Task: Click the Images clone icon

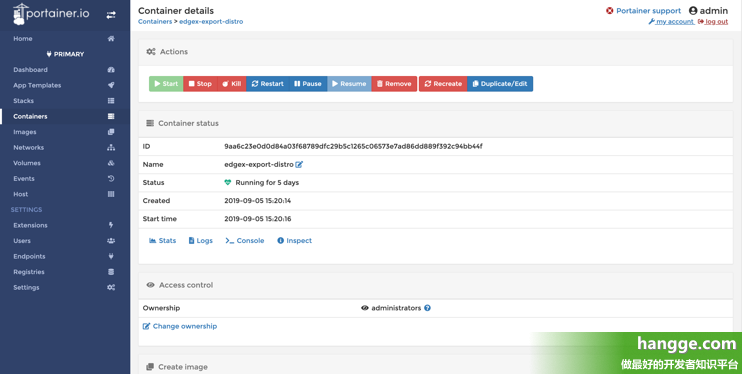Action: (x=111, y=132)
